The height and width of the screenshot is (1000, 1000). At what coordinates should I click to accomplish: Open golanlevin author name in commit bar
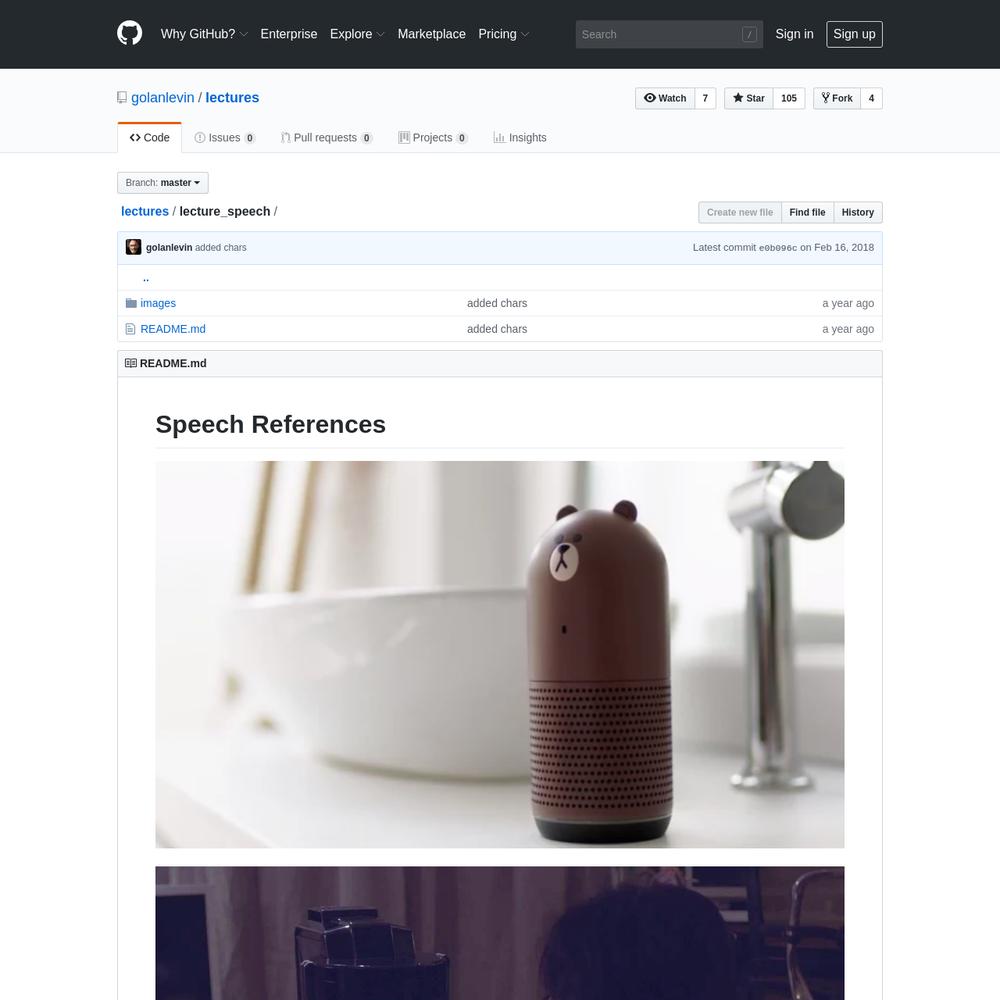pos(169,247)
